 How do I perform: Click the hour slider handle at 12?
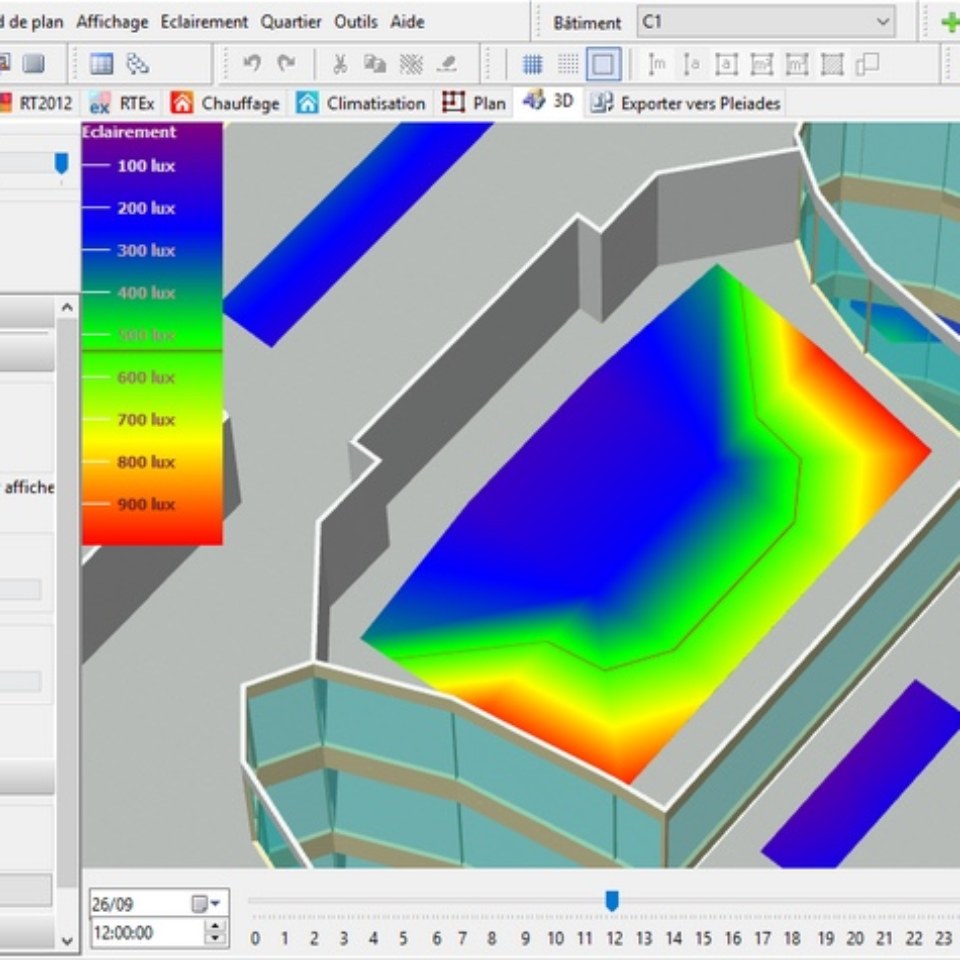pyautogui.click(x=612, y=901)
